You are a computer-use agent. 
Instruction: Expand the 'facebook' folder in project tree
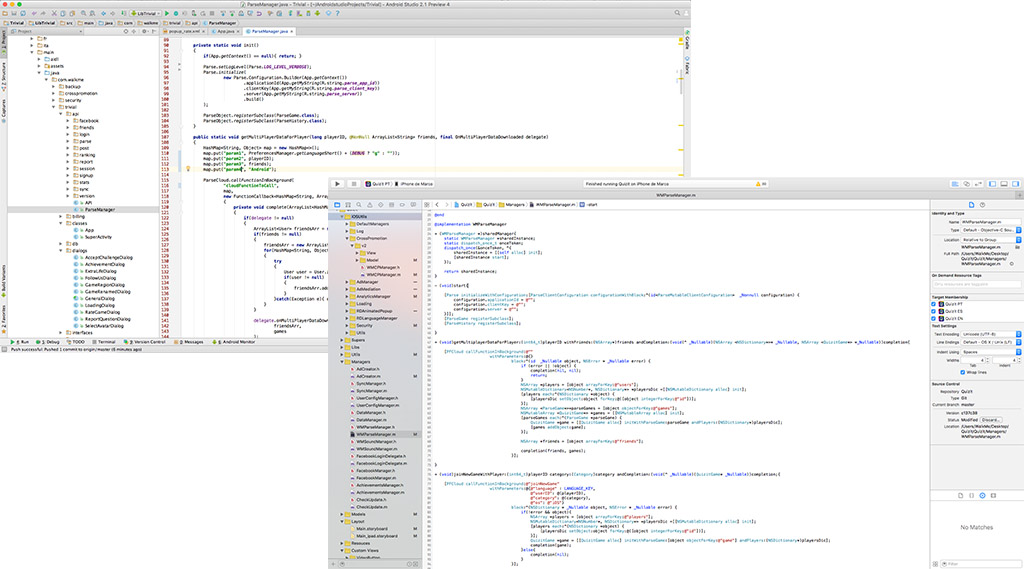(x=68, y=121)
